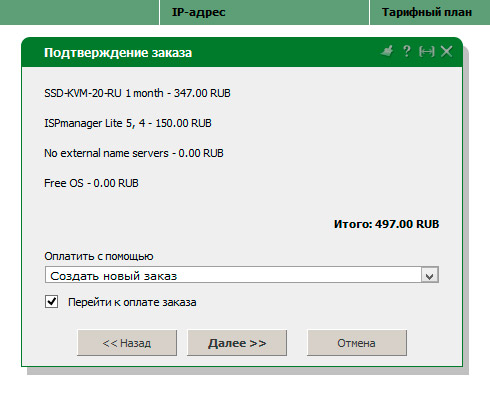Cancel order with the Отмена button
The image size is (490, 396).
(357, 343)
